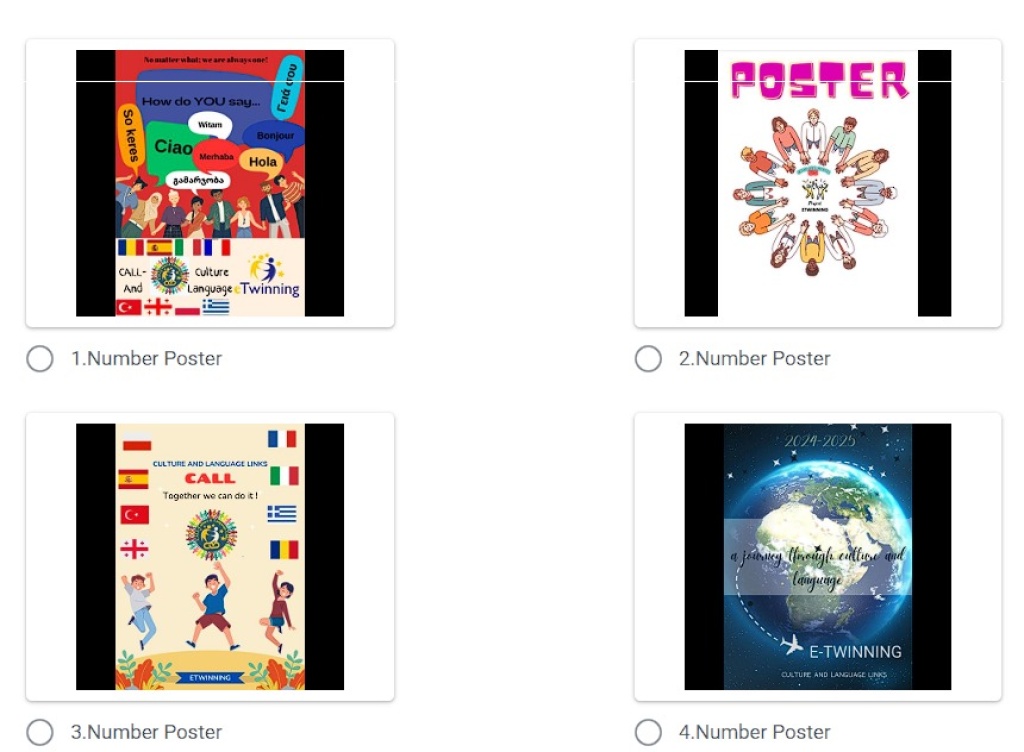Image resolution: width=1024 pixels, height=752 pixels.
Task: Click the '3.Number Poster' option label
Action: pyautogui.click(x=147, y=732)
